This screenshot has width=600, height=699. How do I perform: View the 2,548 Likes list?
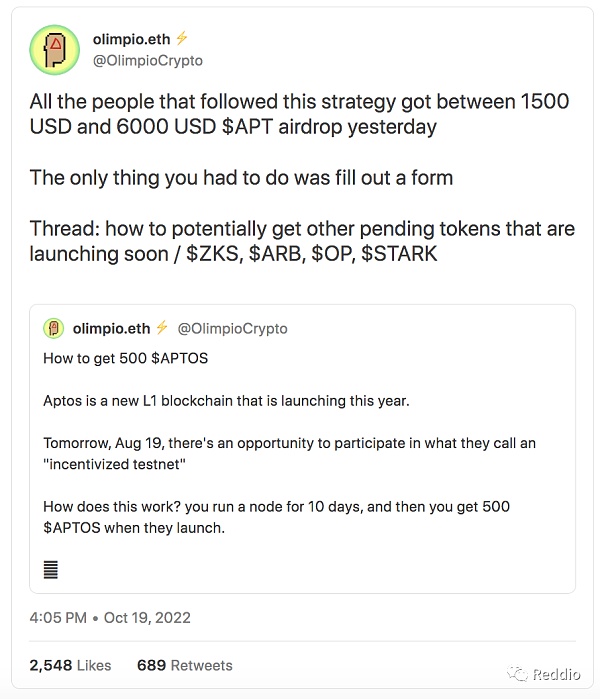pos(70,665)
